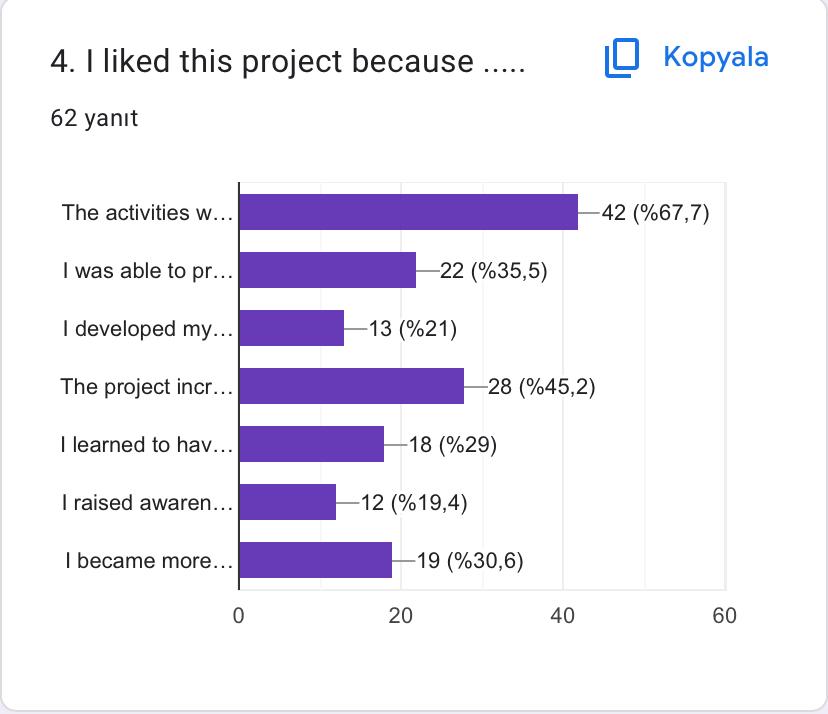828x714 pixels.
Task: Click the label 'I became more…'
Action: point(150,560)
